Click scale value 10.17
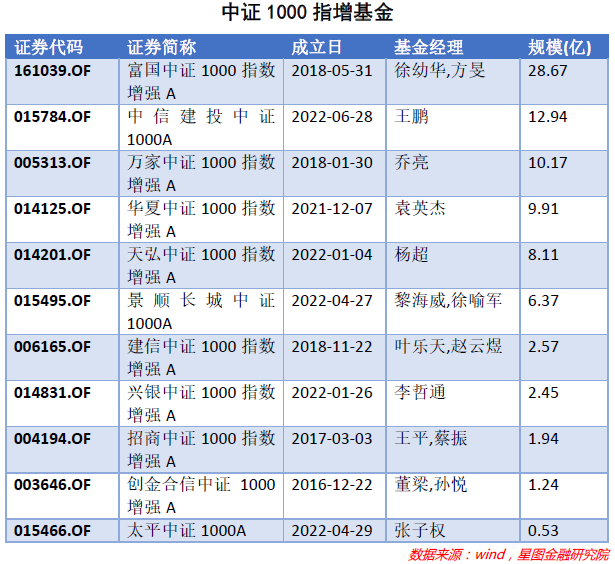Screen dimensions: 615x564 point(548,163)
